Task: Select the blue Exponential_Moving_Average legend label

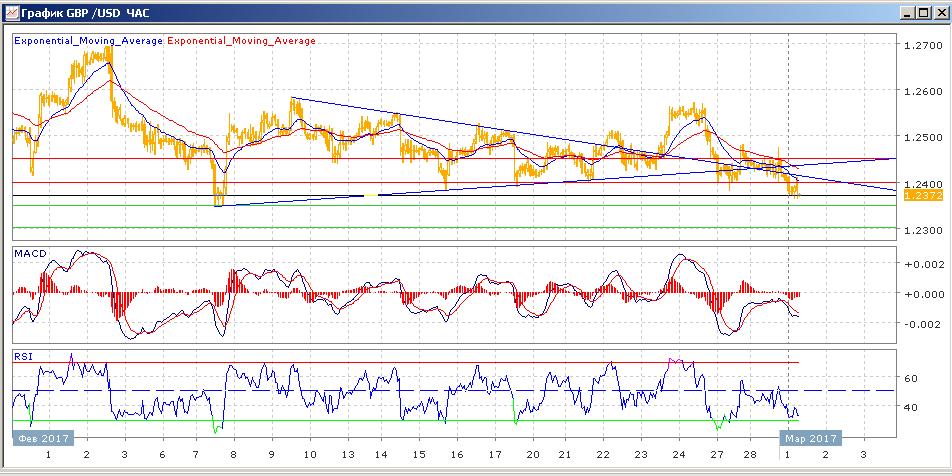Action: pos(88,41)
